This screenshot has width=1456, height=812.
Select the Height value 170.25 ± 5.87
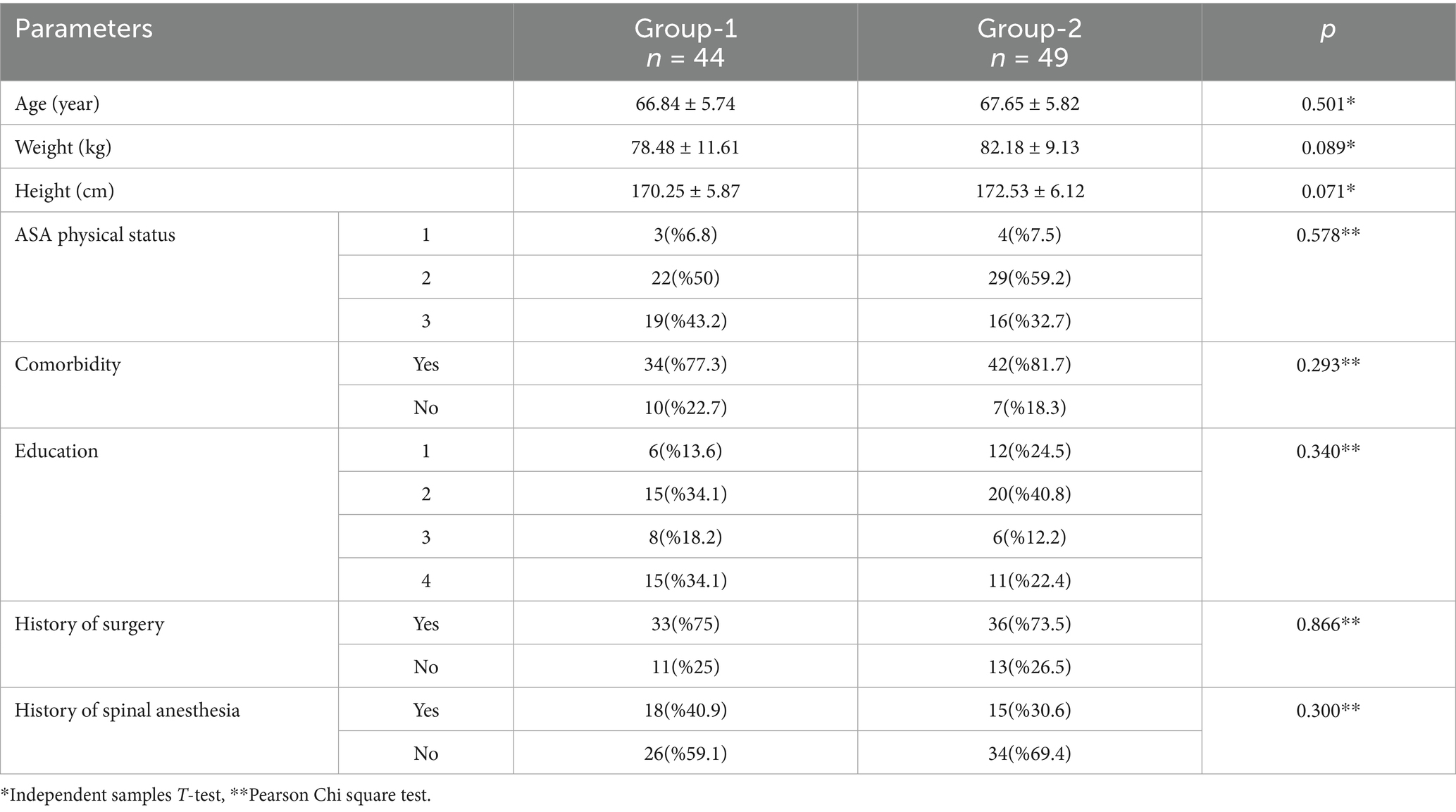coord(685,192)
